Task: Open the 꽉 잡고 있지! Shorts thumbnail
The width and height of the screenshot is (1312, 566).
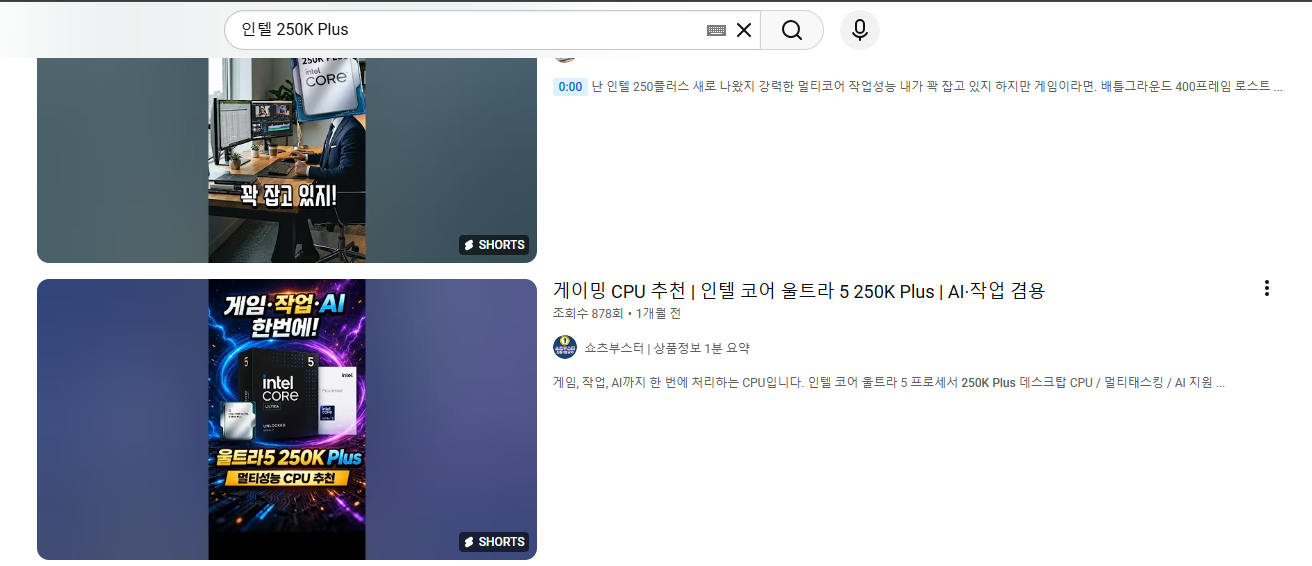Action: pyautogui.click(x=287, y=160)
